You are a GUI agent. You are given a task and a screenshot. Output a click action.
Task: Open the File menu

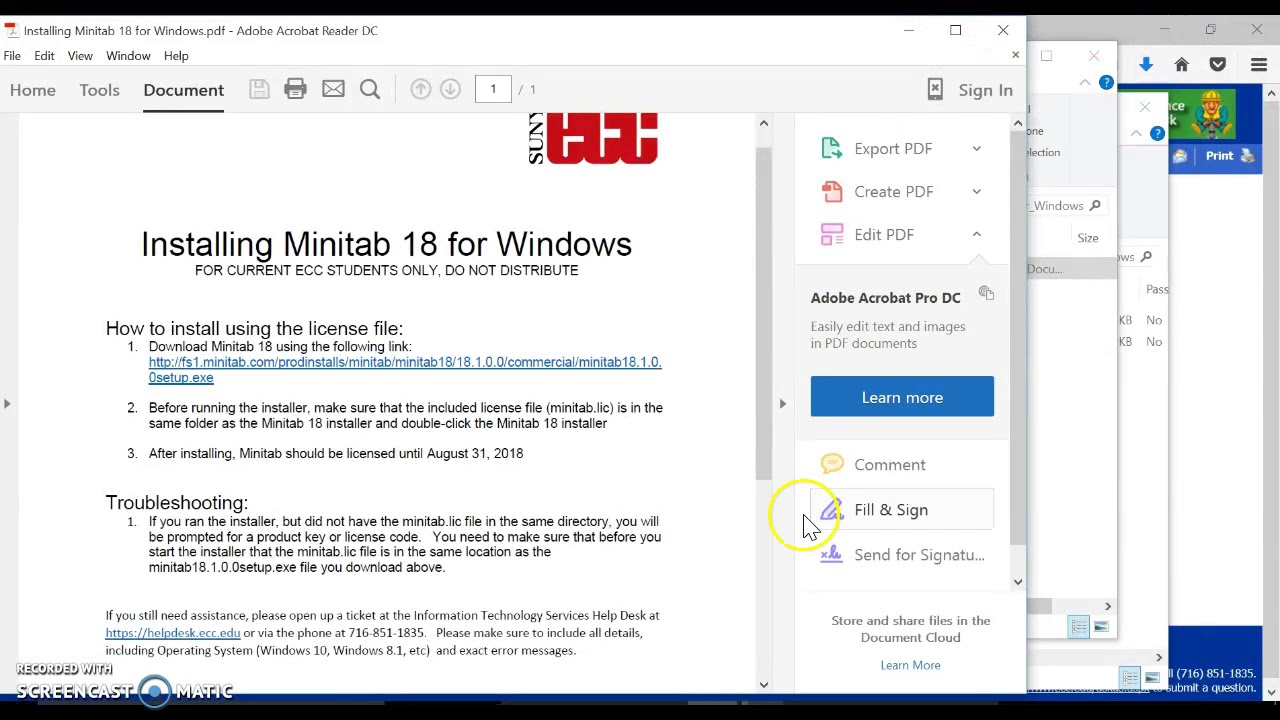tap(12, 56)
